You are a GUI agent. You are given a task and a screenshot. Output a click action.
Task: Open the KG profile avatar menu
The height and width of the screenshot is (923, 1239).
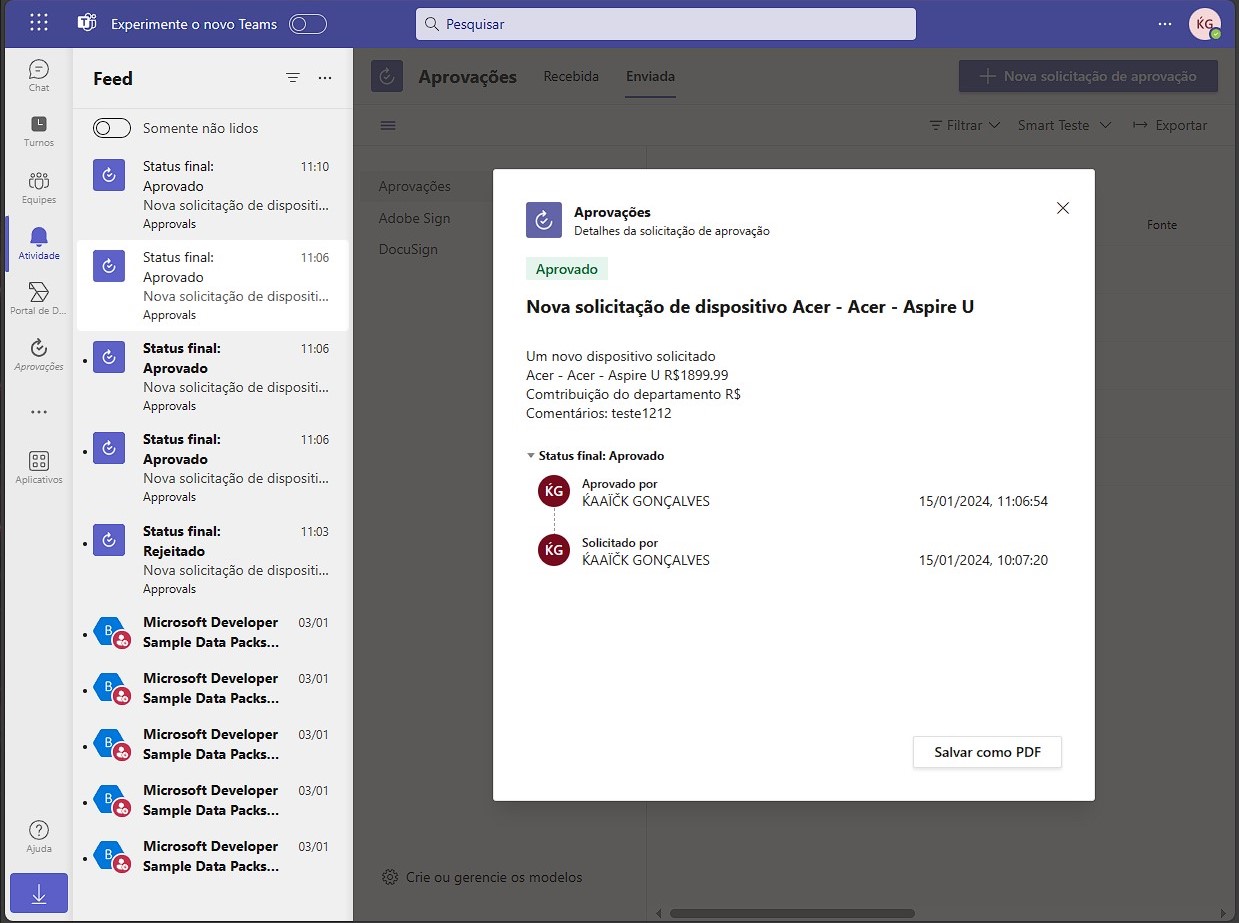pyautogui.click(x=1205, y=24)
